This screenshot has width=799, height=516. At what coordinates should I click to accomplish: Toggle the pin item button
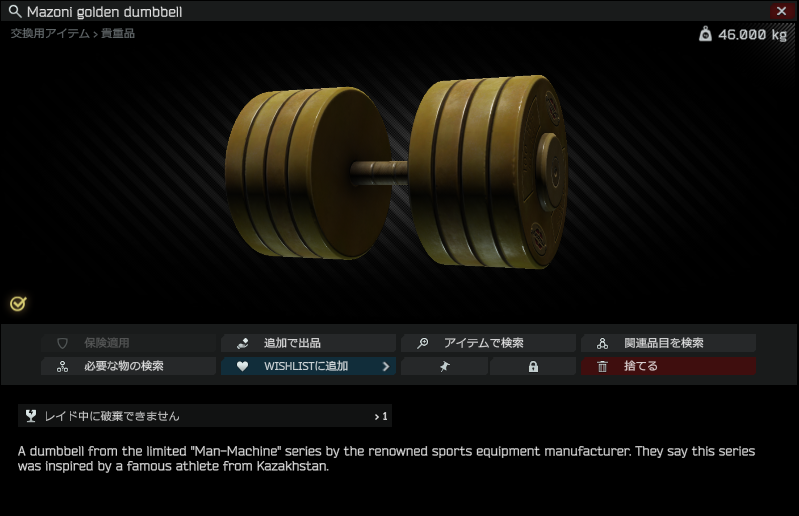coord(444,366)
